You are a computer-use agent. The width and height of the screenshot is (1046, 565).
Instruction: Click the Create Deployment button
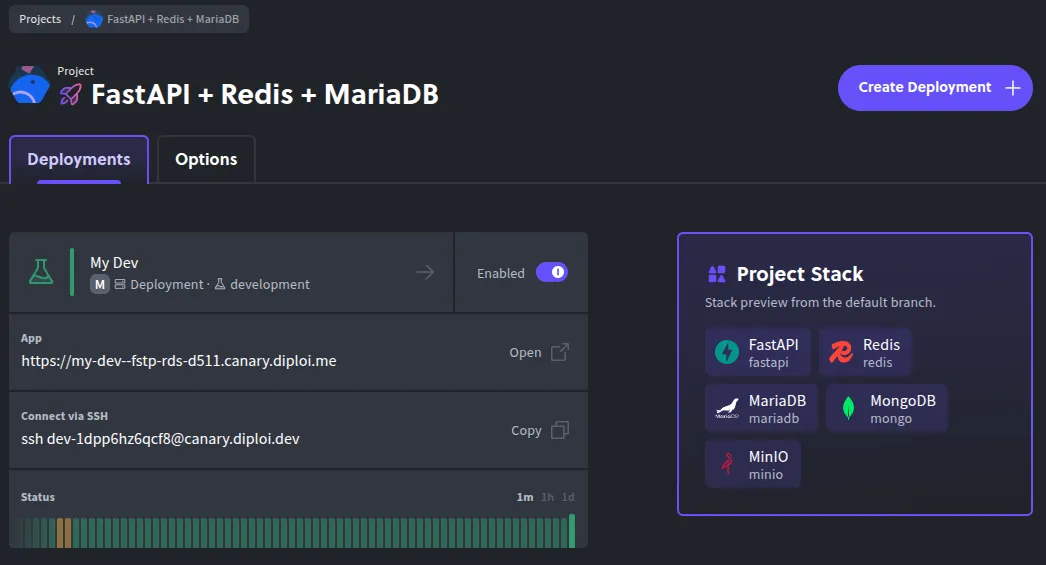[x=934, y=88]
